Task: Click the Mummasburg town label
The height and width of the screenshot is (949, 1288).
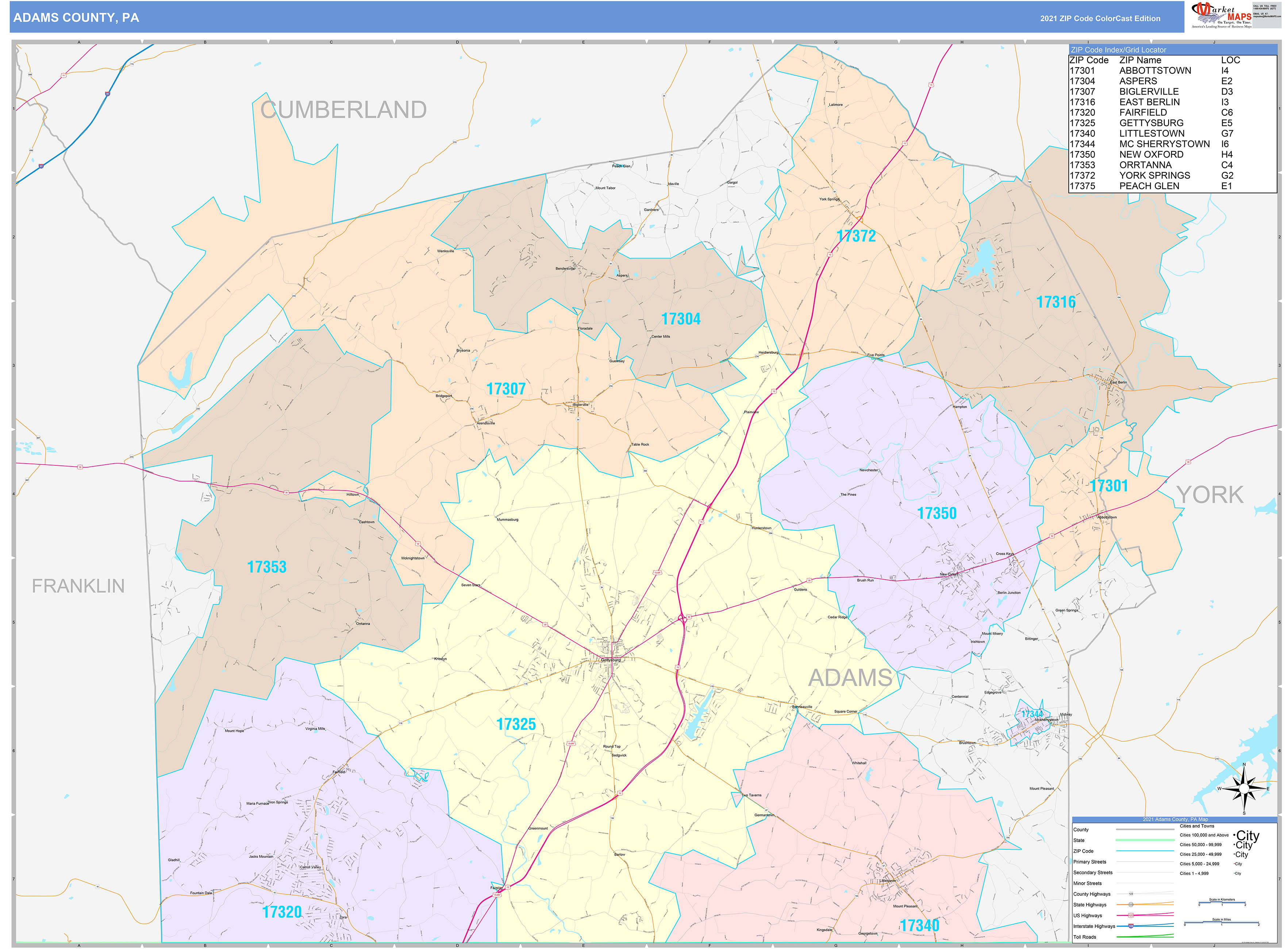Action: click(x=507, y=519)
